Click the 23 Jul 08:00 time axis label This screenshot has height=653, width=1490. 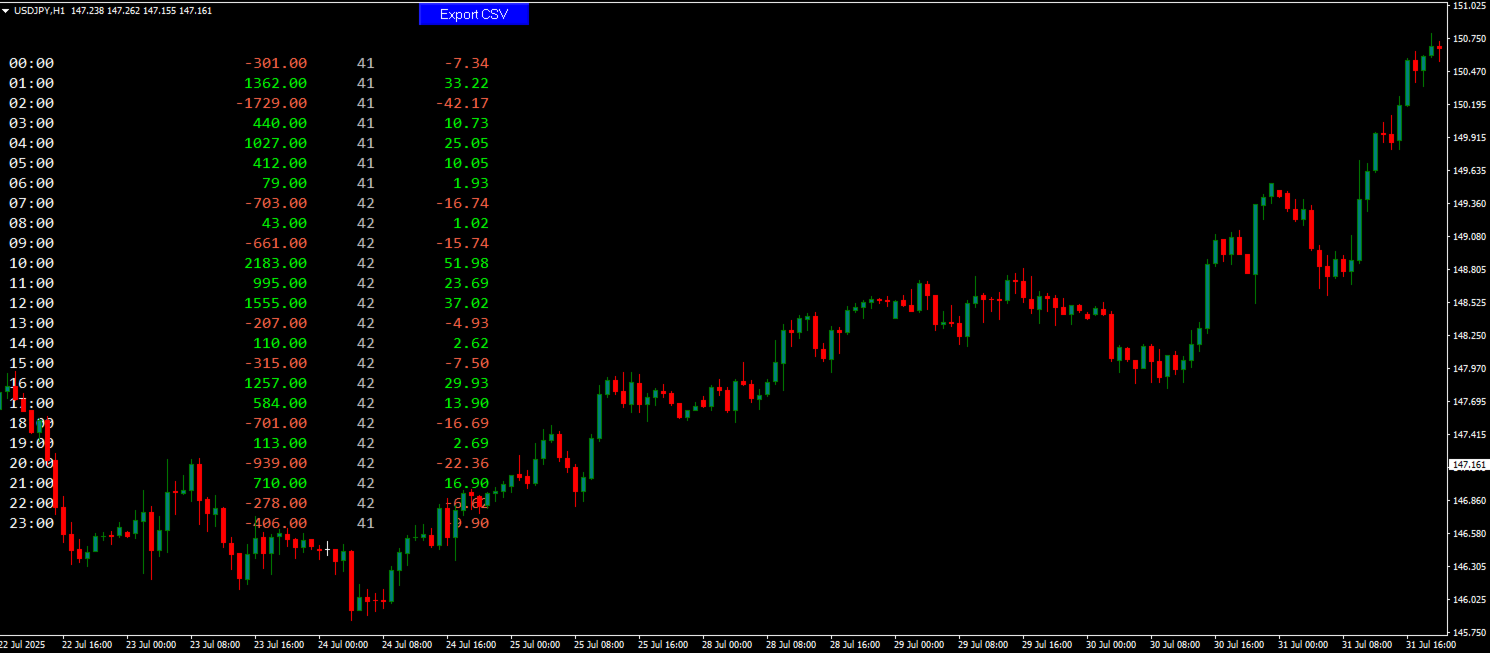pos(215,645)
